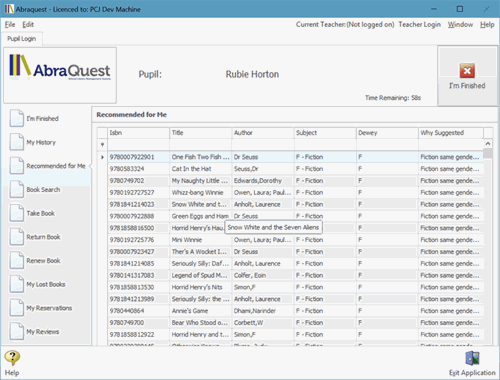The height and width of the screenshot is (380, 500).
Task: Click the Colfer, Eoin author cell
Action: 263,275
